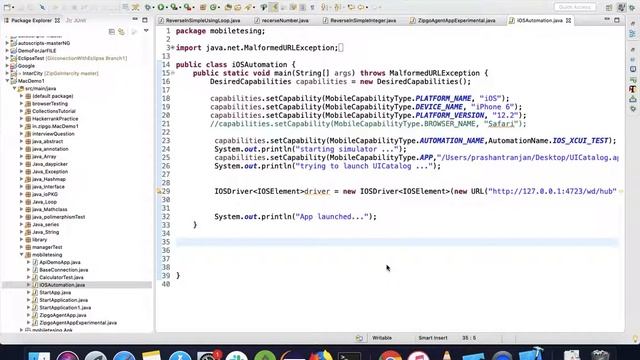This screenshot has height=360, width=640.
Task: Collapse the MacDemo1 project
Action: 7,81
